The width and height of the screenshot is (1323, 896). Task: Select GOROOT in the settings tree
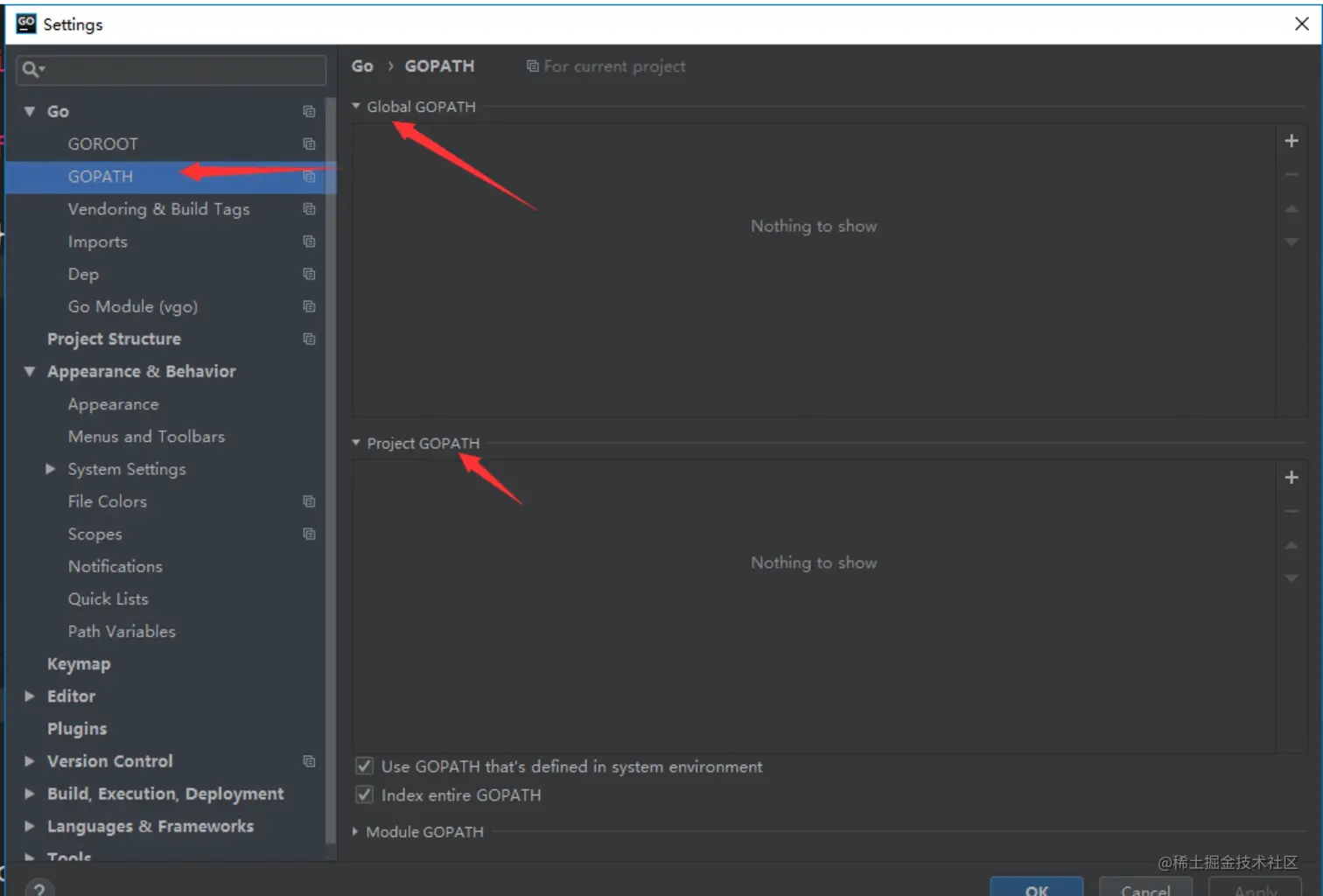pos(103,143)
